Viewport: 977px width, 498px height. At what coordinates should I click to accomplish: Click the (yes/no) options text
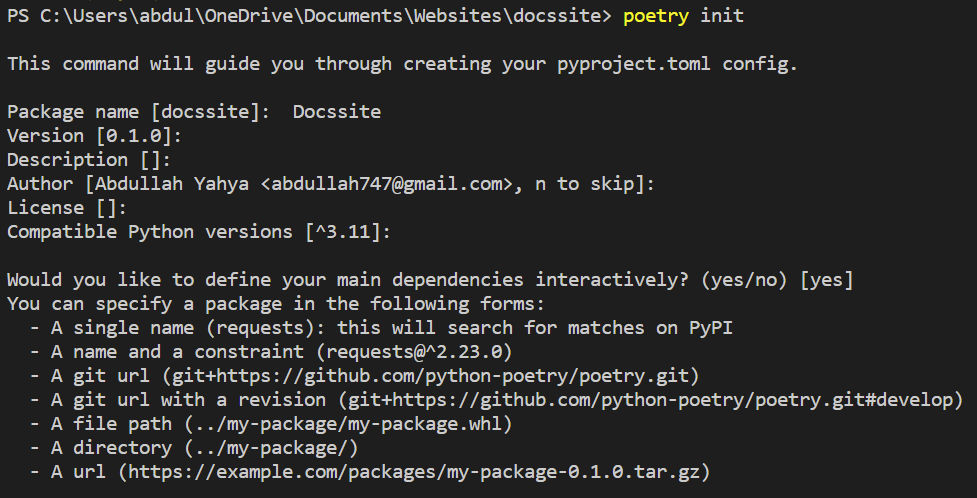pyautogui.click(x=744, y=280)
